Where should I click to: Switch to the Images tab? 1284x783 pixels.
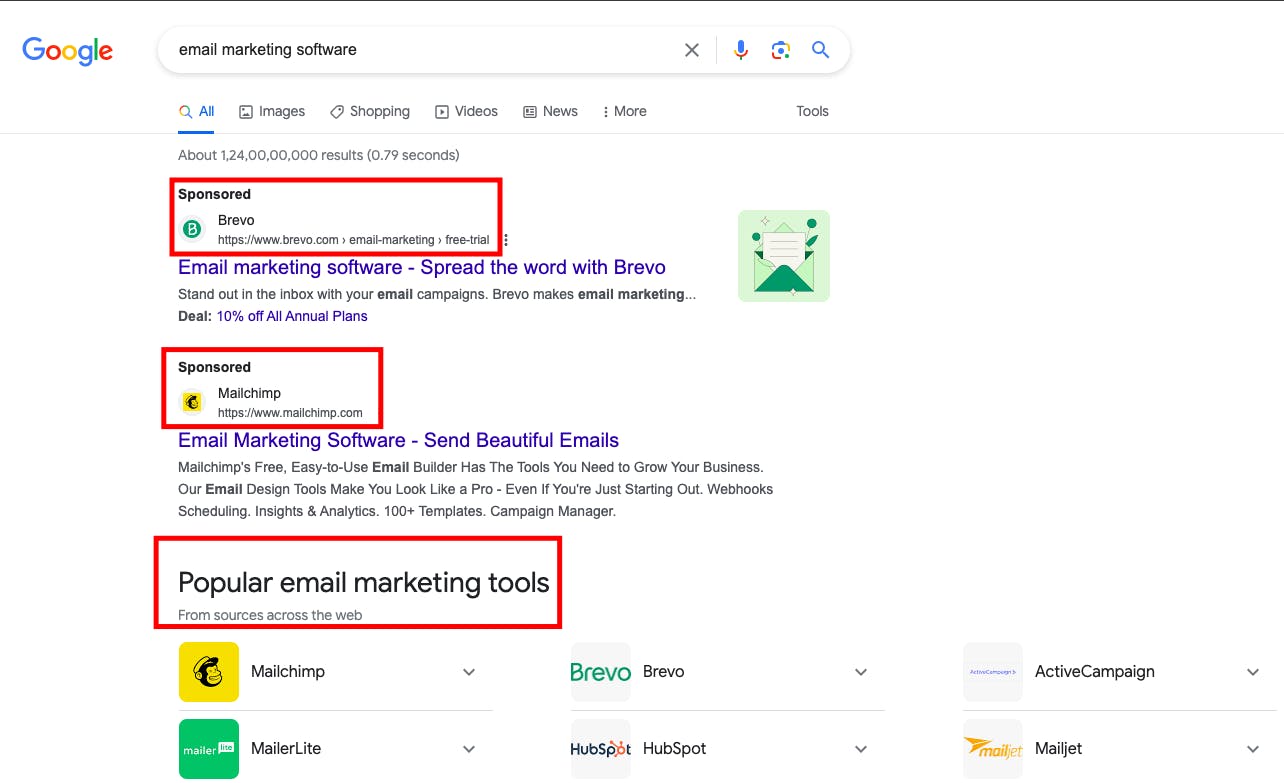click(272, 111)
